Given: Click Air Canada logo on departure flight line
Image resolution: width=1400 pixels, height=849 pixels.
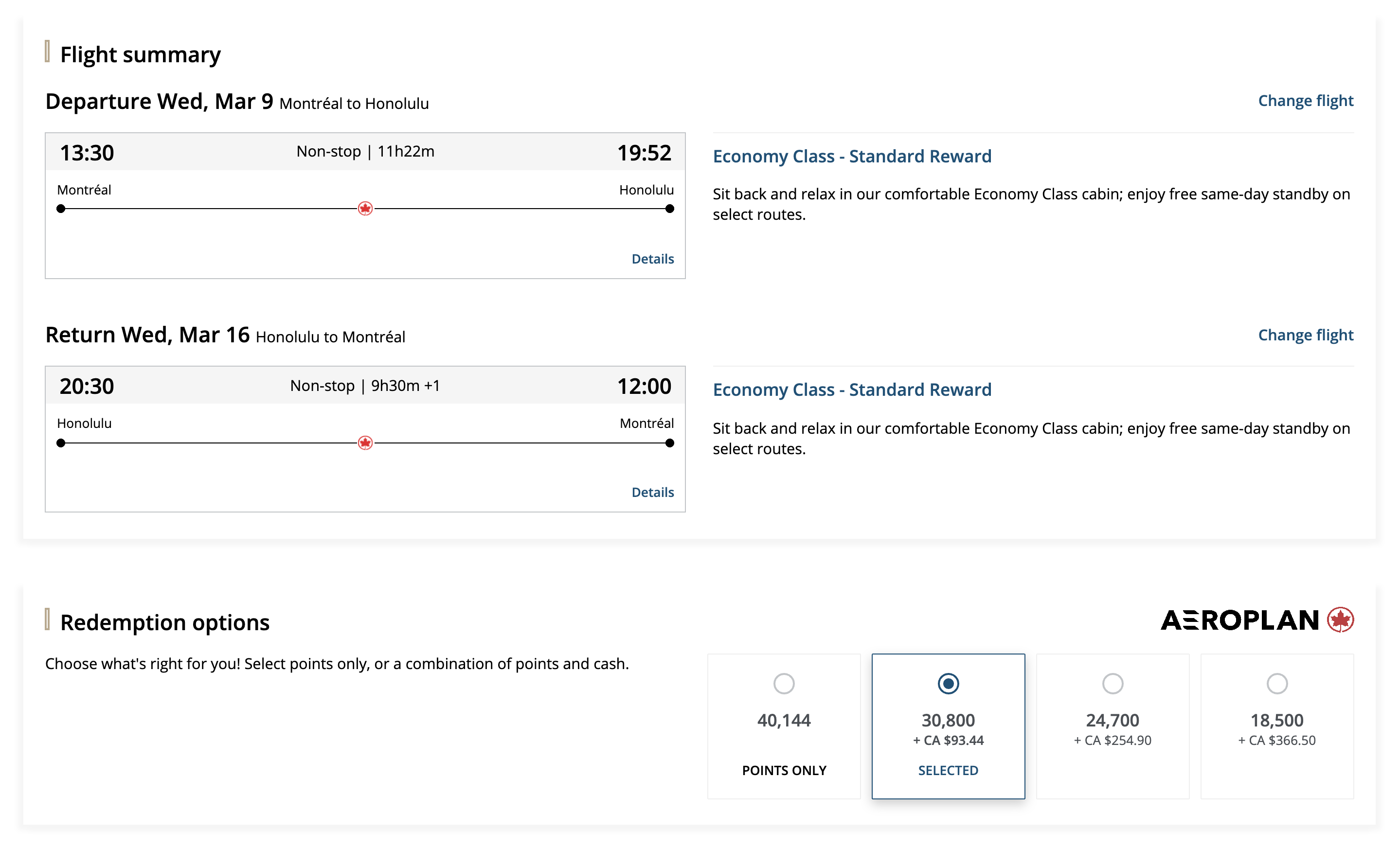Looking at the screenshot, I should 365,209.
